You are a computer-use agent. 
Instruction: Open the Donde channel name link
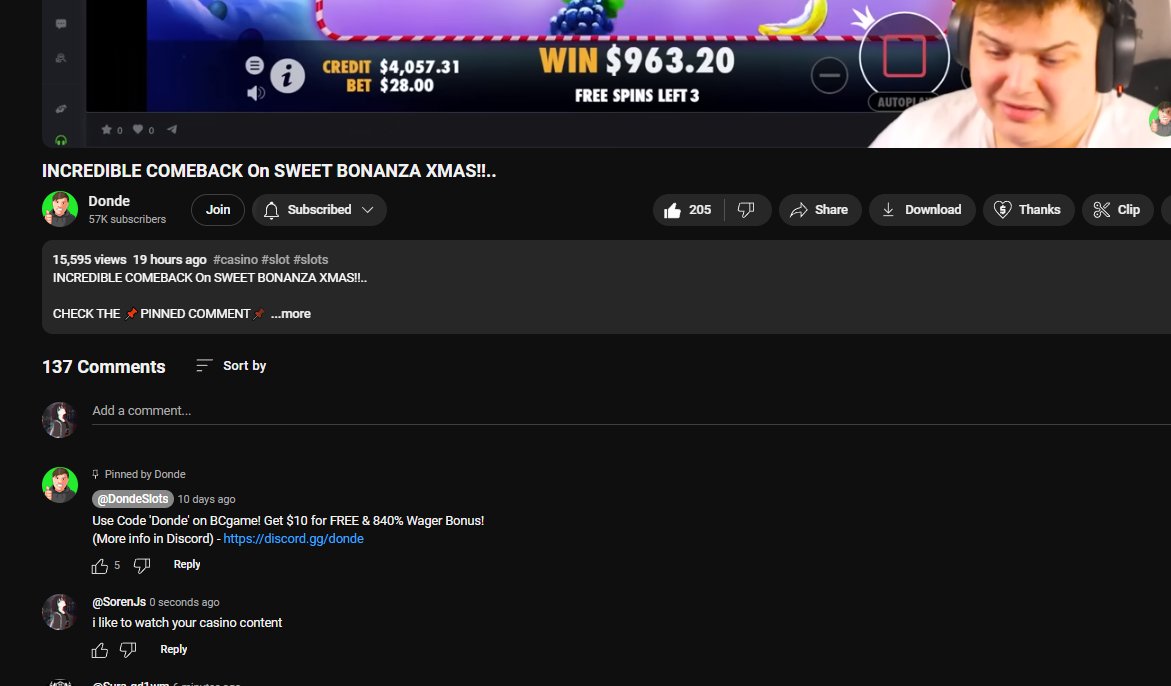coord(109,201)
